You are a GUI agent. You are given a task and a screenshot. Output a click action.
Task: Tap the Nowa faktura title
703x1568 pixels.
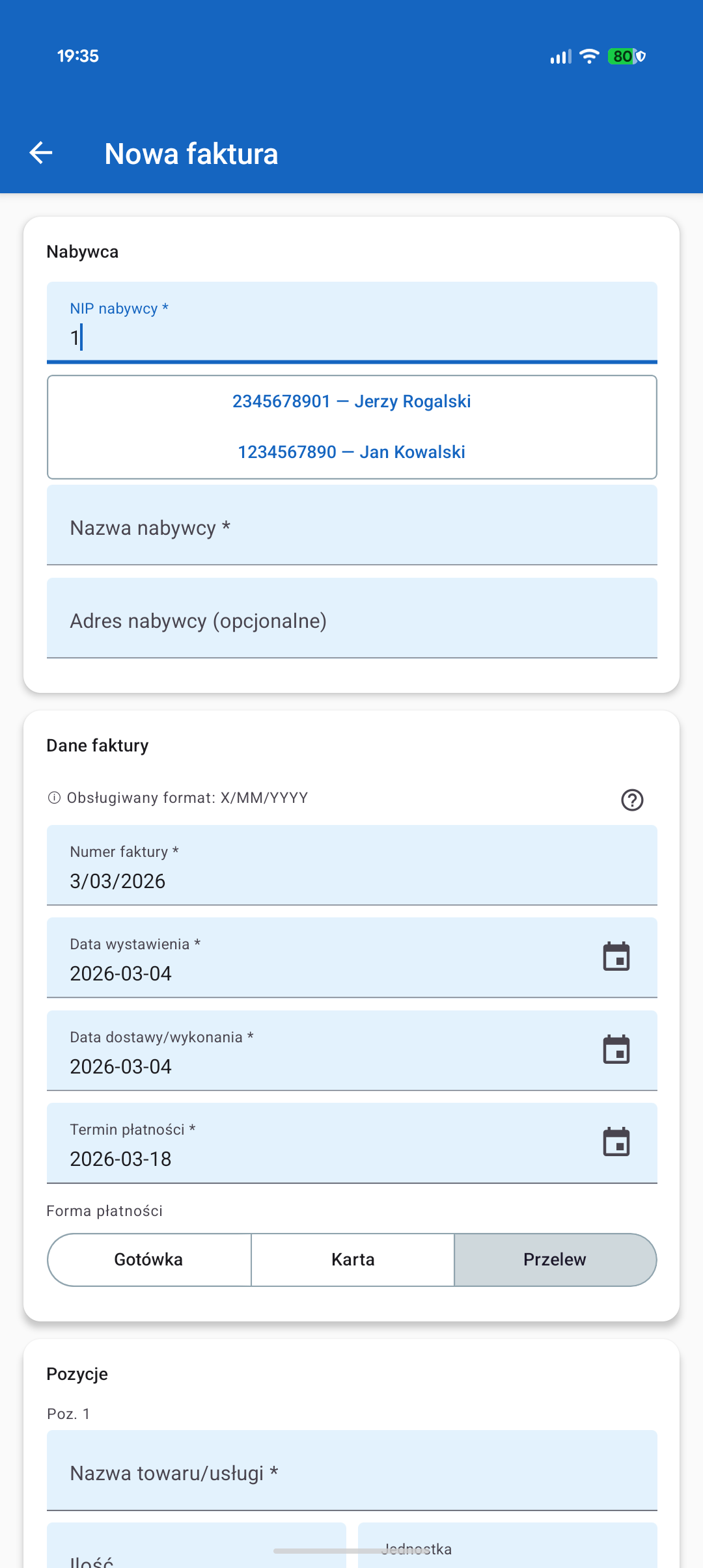coord(191,154)
